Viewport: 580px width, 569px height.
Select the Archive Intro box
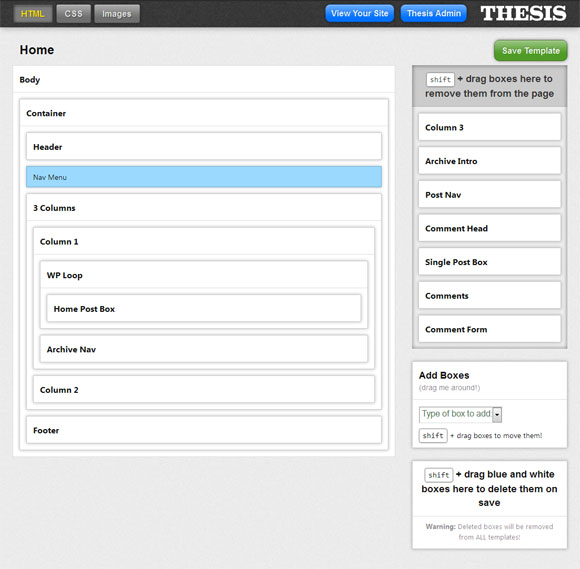coord(489,161)
